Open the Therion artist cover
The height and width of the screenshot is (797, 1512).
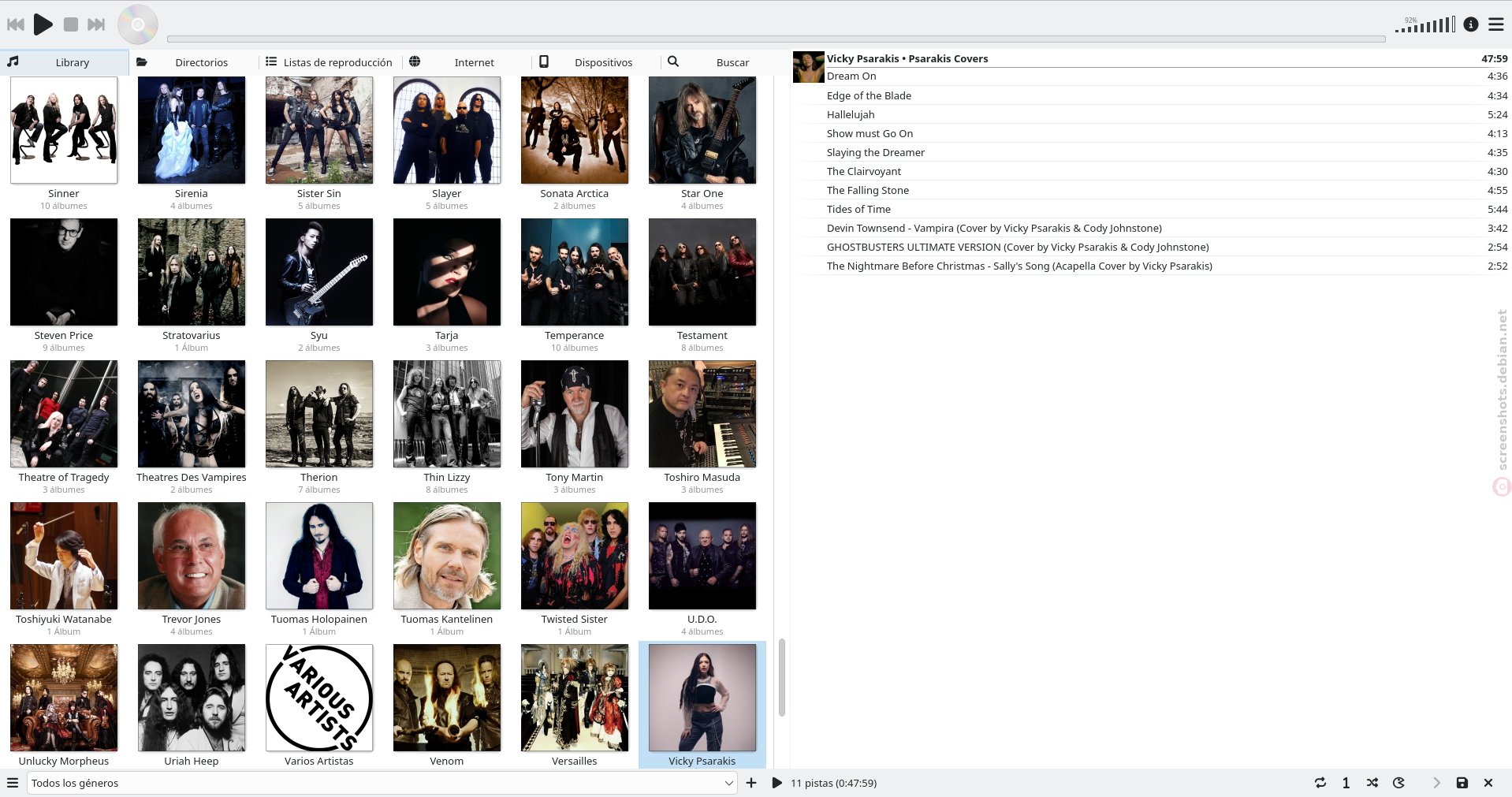pyautogui.click(x=319, y=414)
